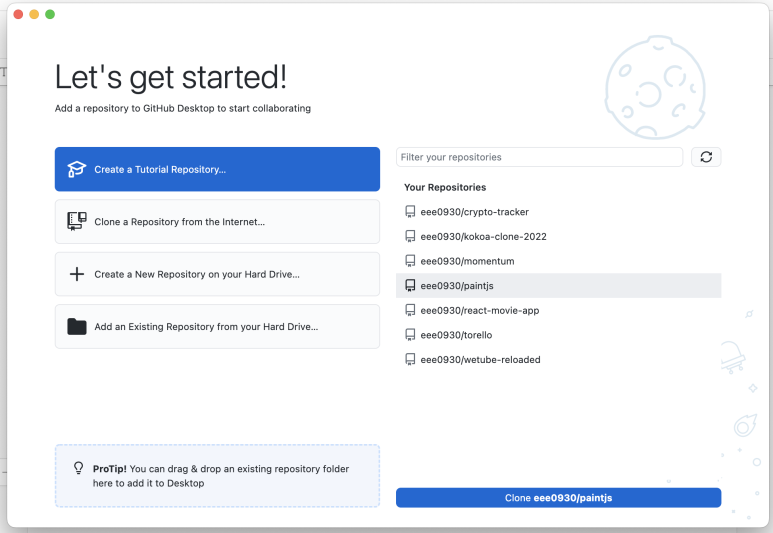Viewport: 773px width, 533px height.
Task: Select eee0930/momentum repository
Action: (559, 261)
